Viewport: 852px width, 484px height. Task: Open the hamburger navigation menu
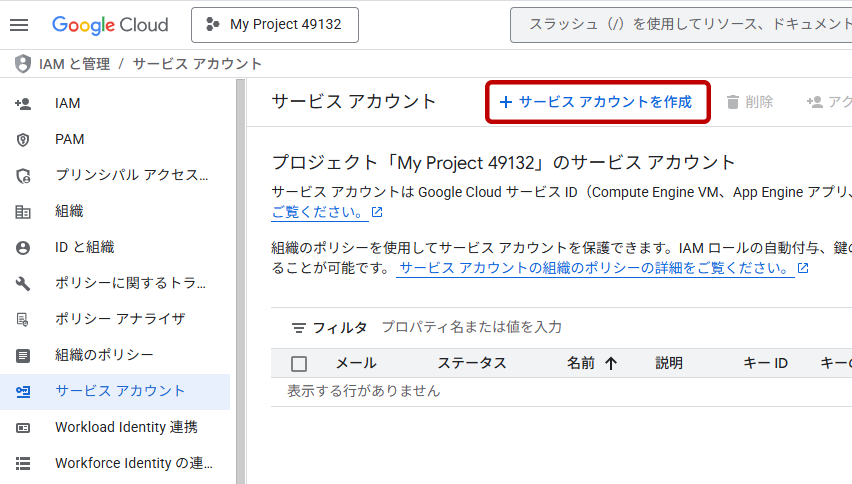click(19, 25)
